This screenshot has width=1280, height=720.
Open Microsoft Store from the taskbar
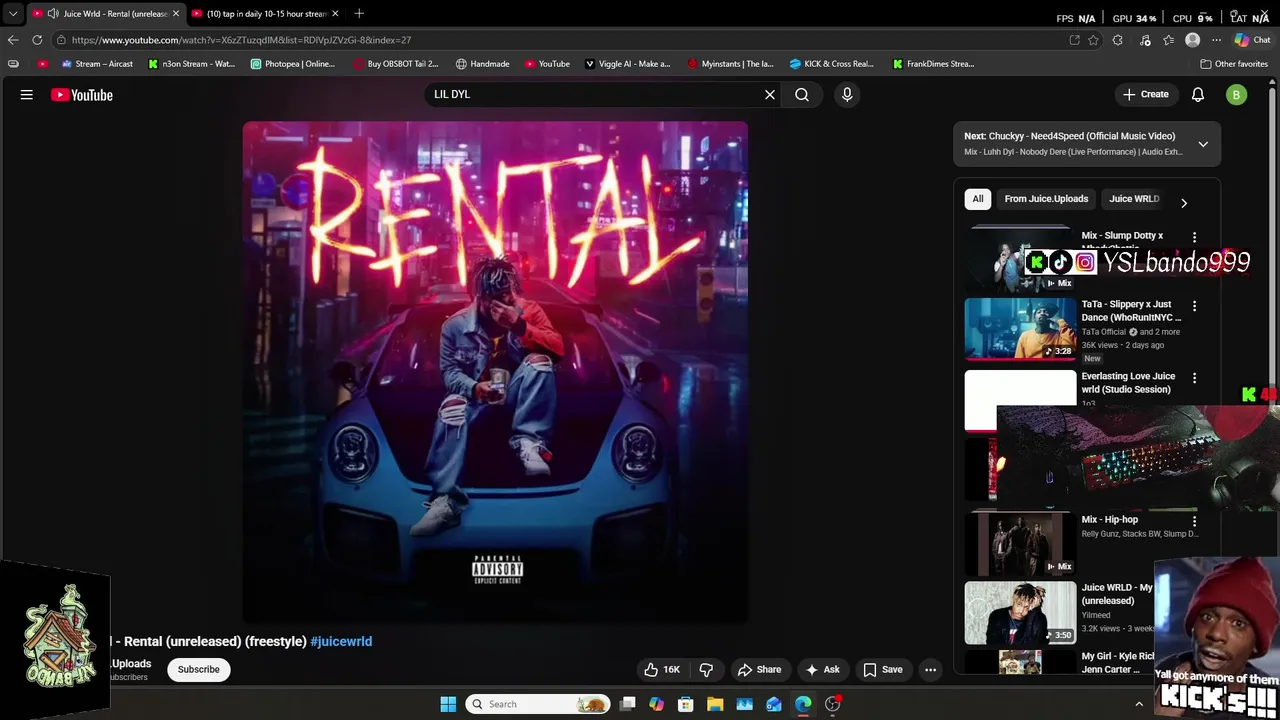(685, 704)
